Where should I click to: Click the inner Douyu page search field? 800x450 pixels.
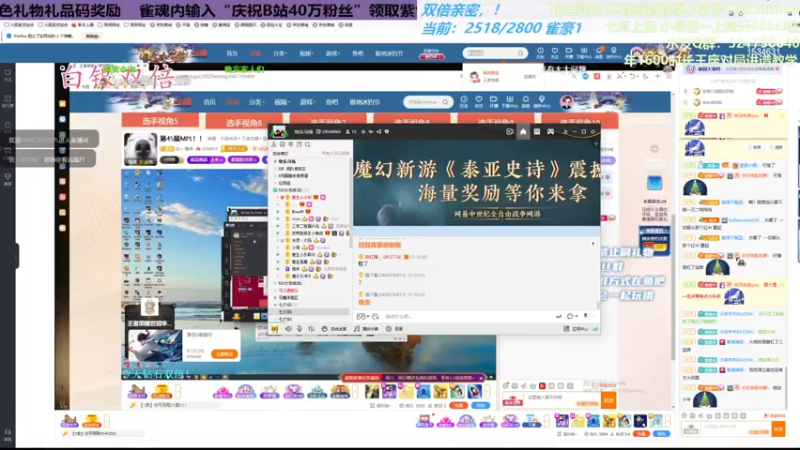tap(428, 102)
